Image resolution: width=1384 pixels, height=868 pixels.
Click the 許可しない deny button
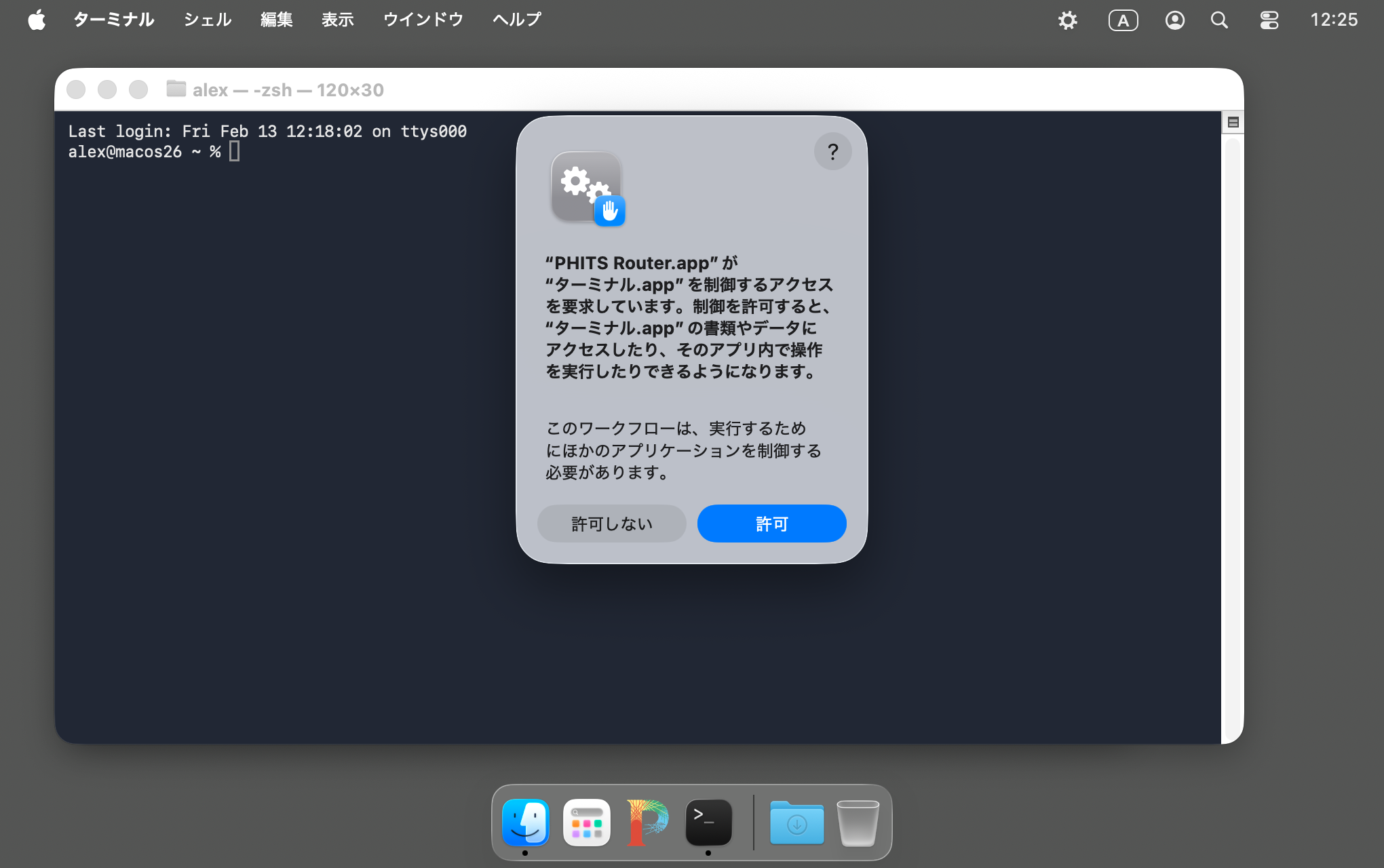(611, 524)
